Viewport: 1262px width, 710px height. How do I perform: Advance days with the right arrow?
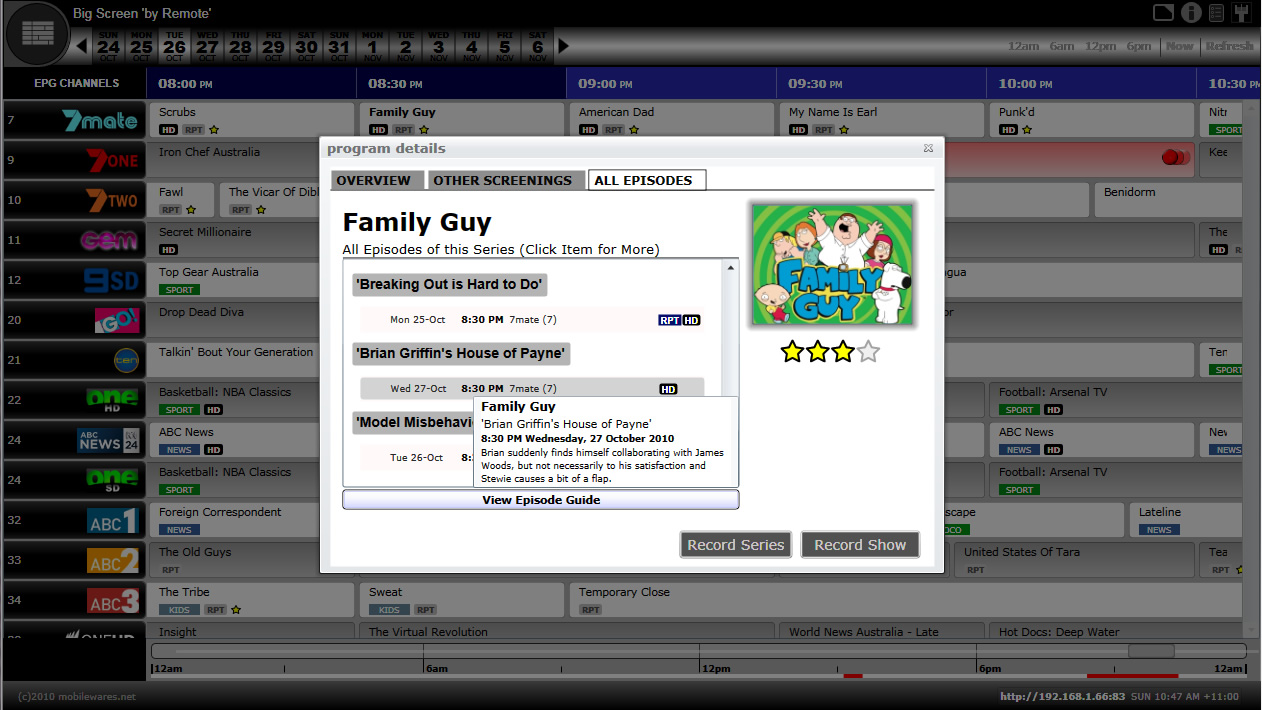[563, 45]
